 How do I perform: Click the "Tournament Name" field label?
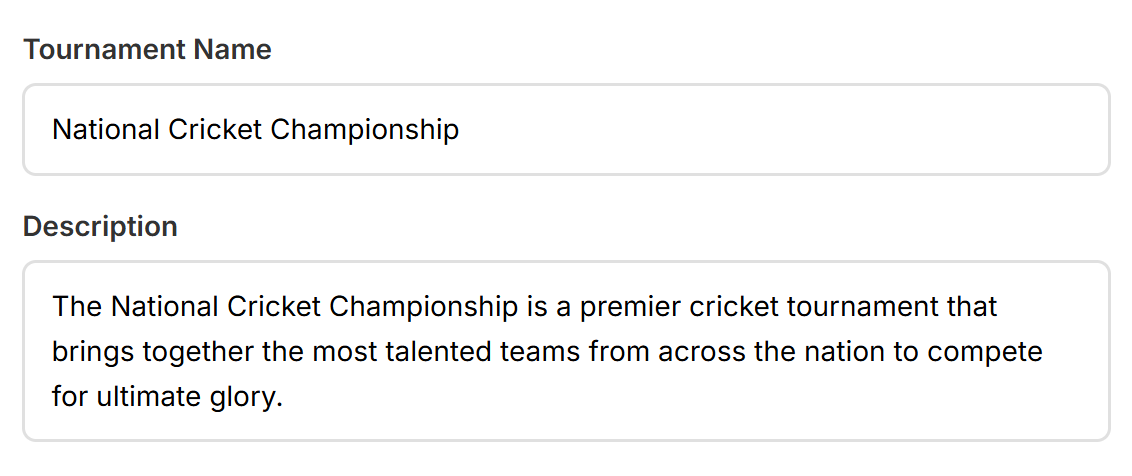pos(147,50)
